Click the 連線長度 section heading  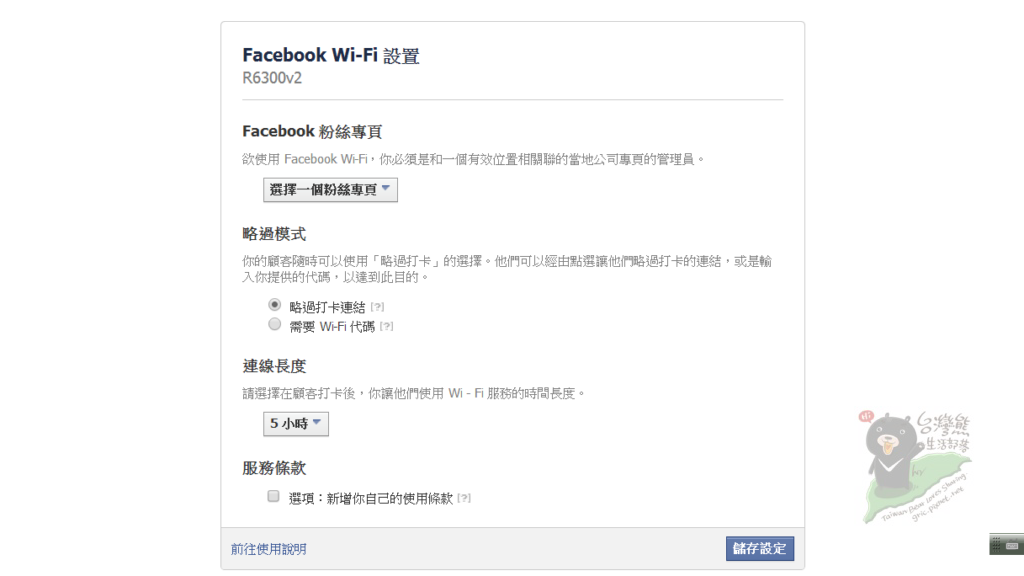coord(274,366)
